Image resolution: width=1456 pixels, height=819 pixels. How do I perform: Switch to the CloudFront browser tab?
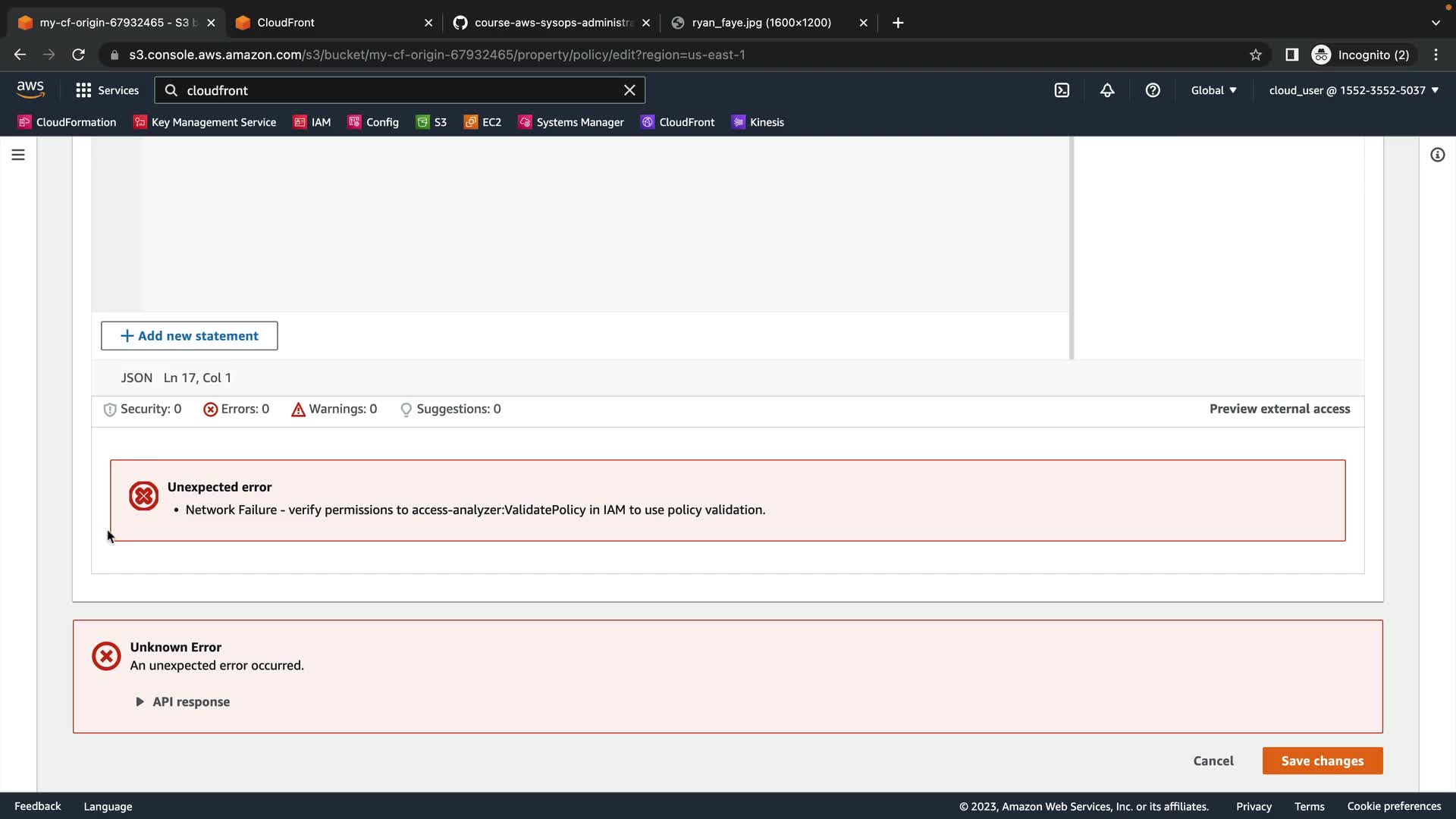click(326, 23)
